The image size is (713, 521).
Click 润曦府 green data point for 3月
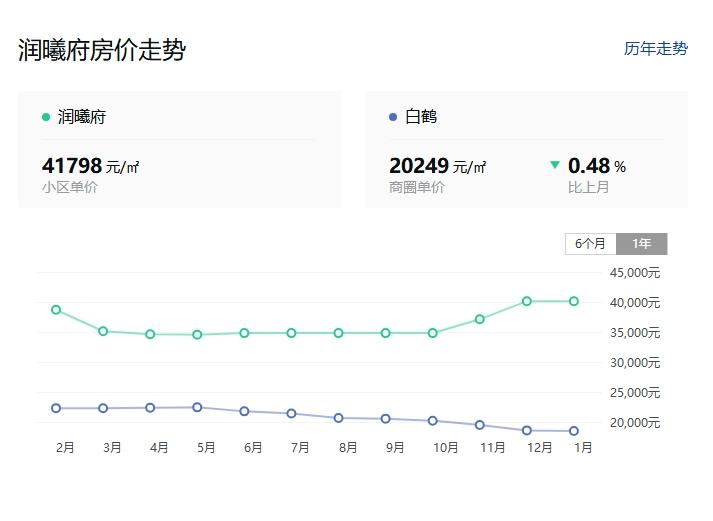point(103,331)
